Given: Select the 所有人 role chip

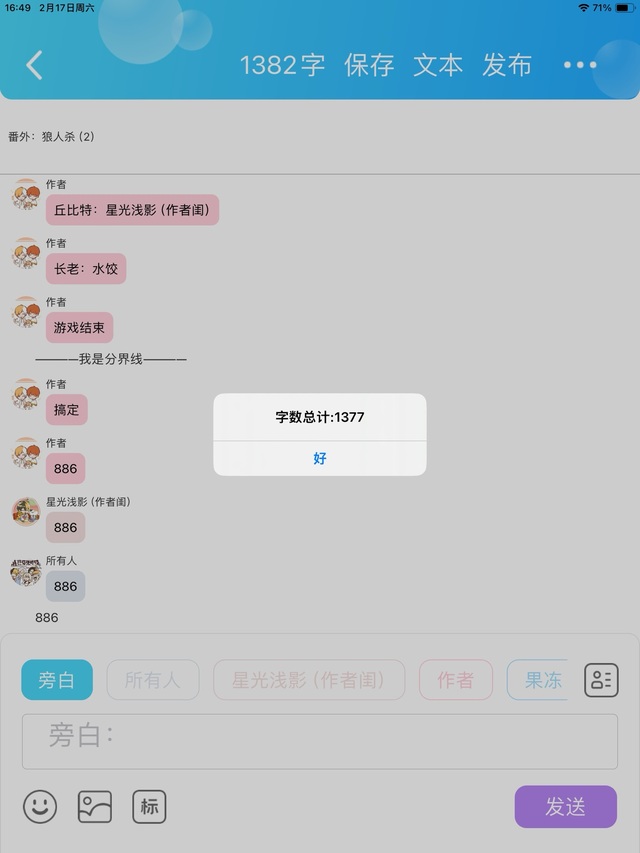Looking at the screenshot, I should click(153, 680).
